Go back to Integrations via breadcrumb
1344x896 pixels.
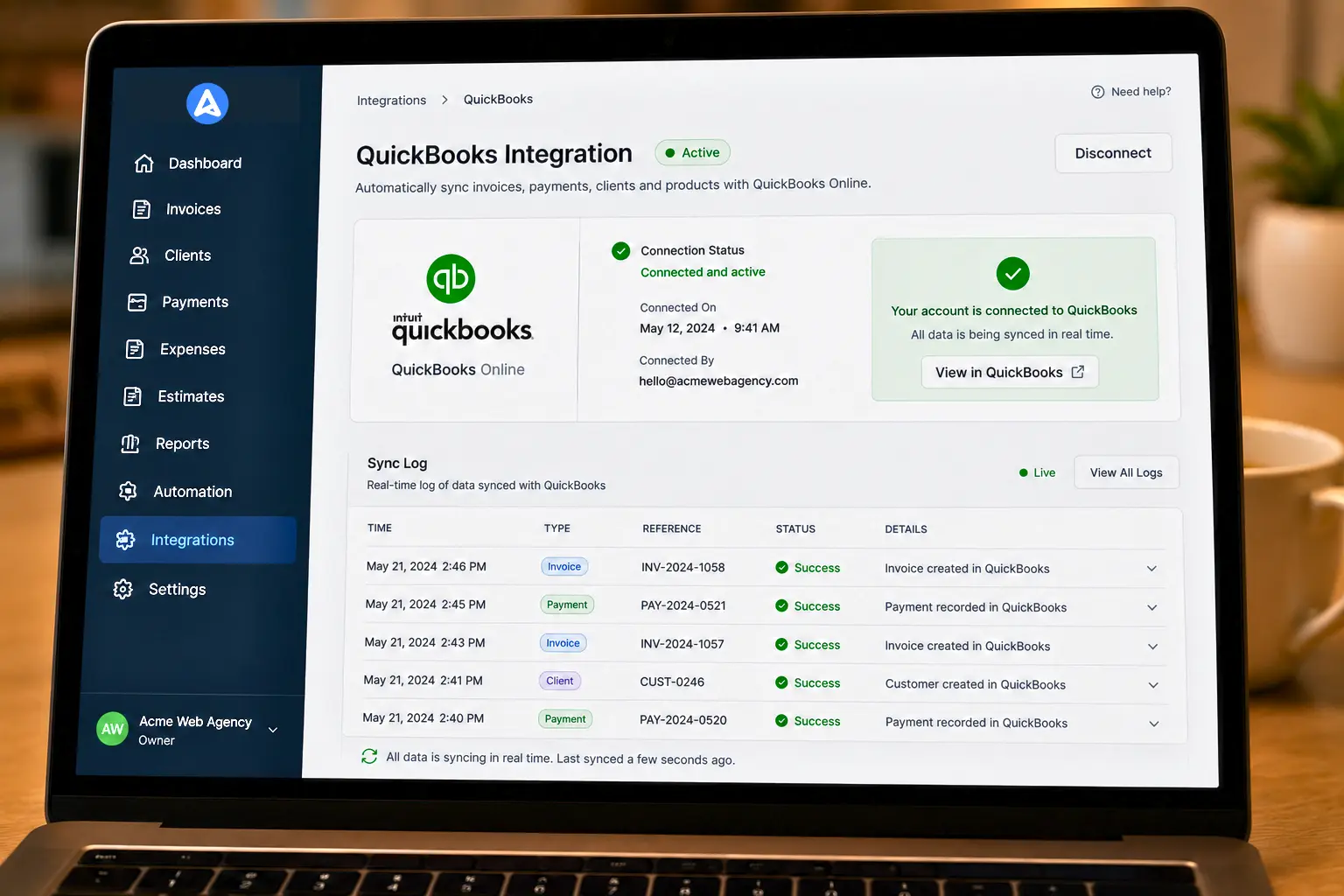391,101
